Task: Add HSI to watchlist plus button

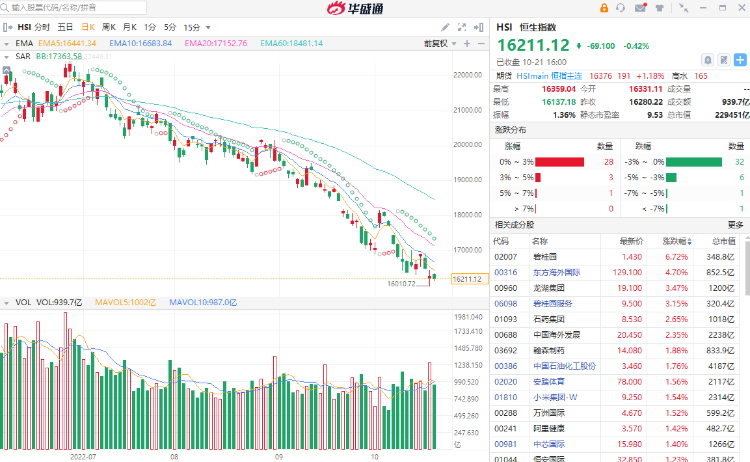Action: pyautogui.click(x=740, y=60)
